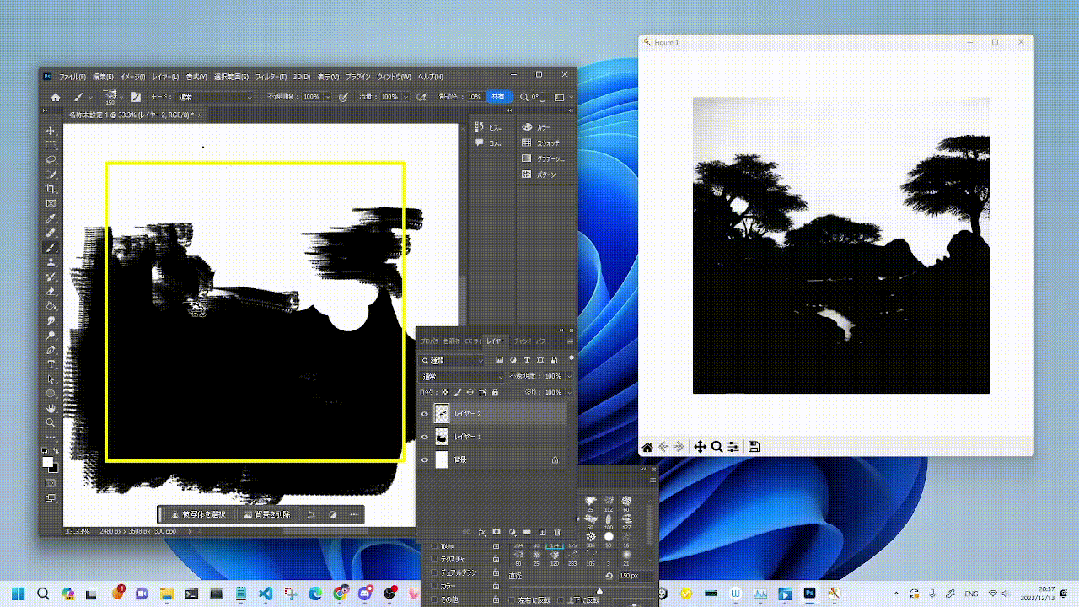Screen dimensions: 1079x607
Task: Open the フィルター menu
Action: (x=270, y=76)
